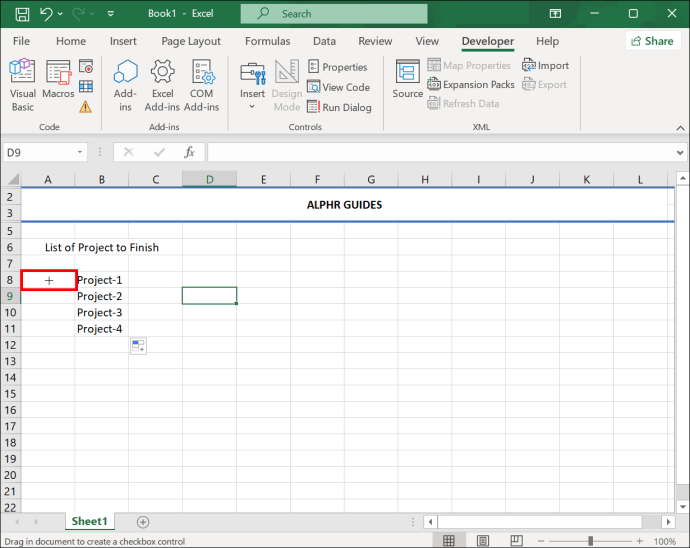Add a new sheet with plus icon
The image size is (690, 548).
pos(143,522)
